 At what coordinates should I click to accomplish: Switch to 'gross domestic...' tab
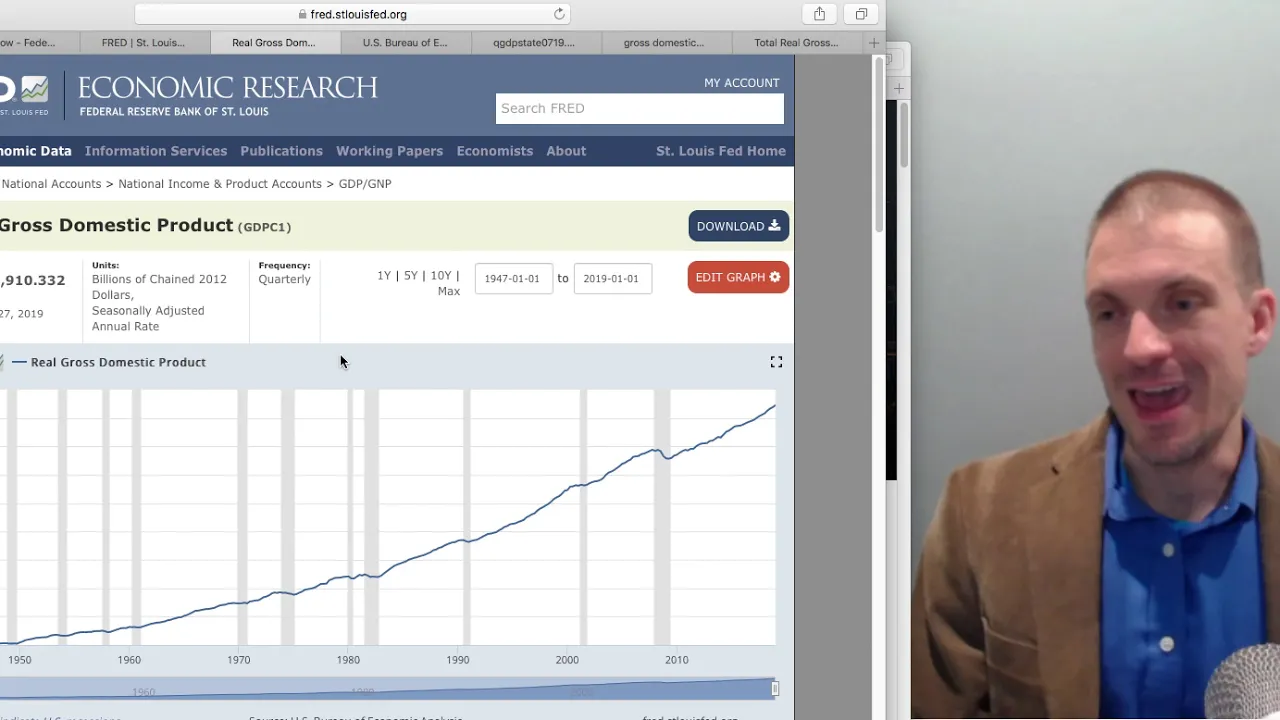pos(664,42)
